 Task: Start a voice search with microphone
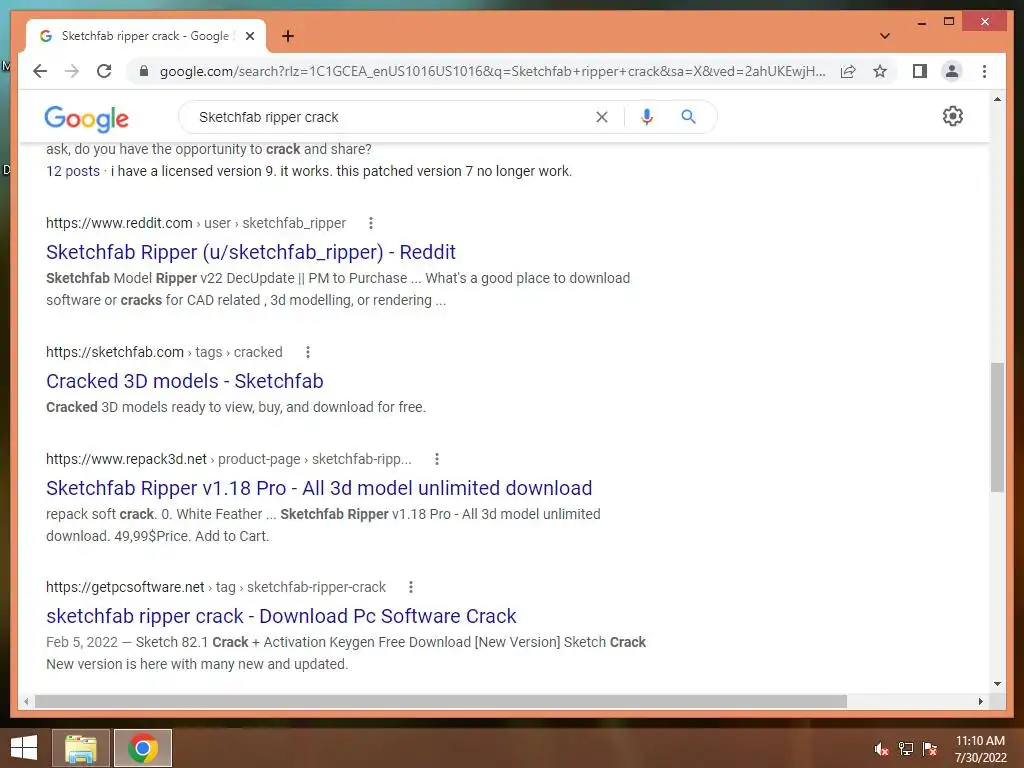coord(647,117)
